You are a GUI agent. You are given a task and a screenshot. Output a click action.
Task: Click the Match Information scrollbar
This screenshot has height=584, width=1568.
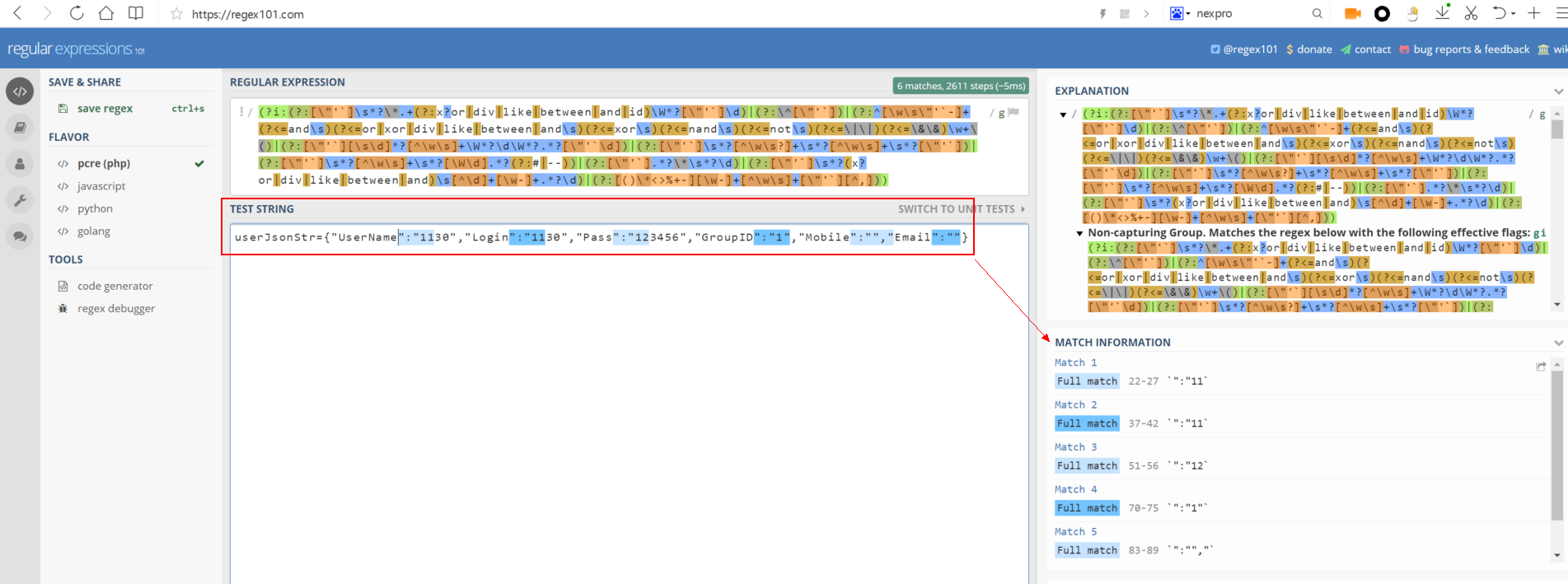(x=1556, y=445)
